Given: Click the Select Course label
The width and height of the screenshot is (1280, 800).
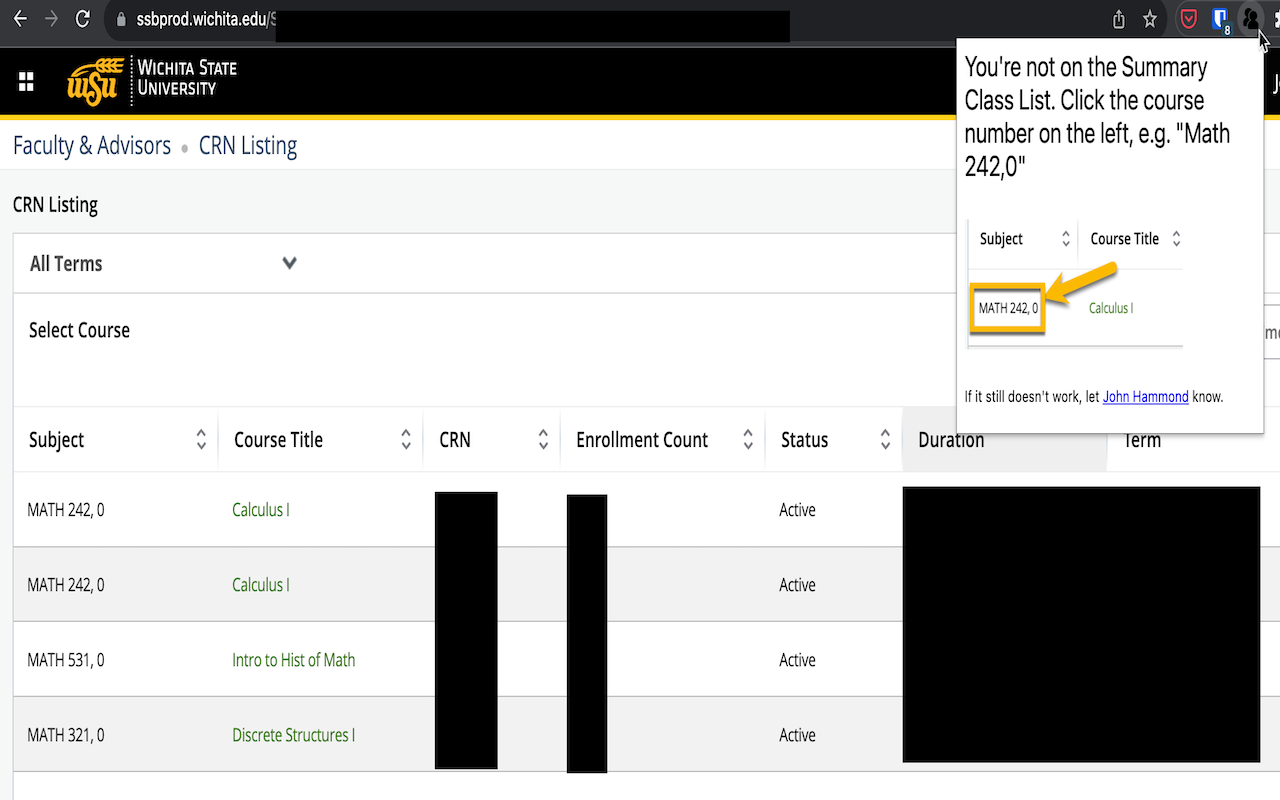Looking at the screenshot, I should click(80, 330).
